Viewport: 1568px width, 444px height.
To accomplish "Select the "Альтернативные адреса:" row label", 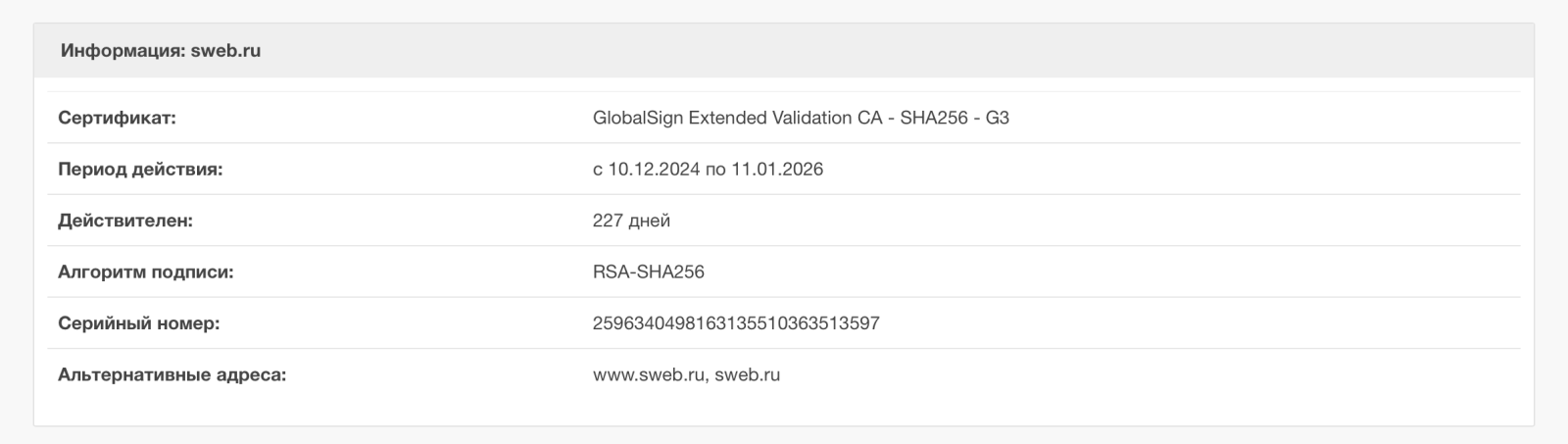I will pos(171,375).
